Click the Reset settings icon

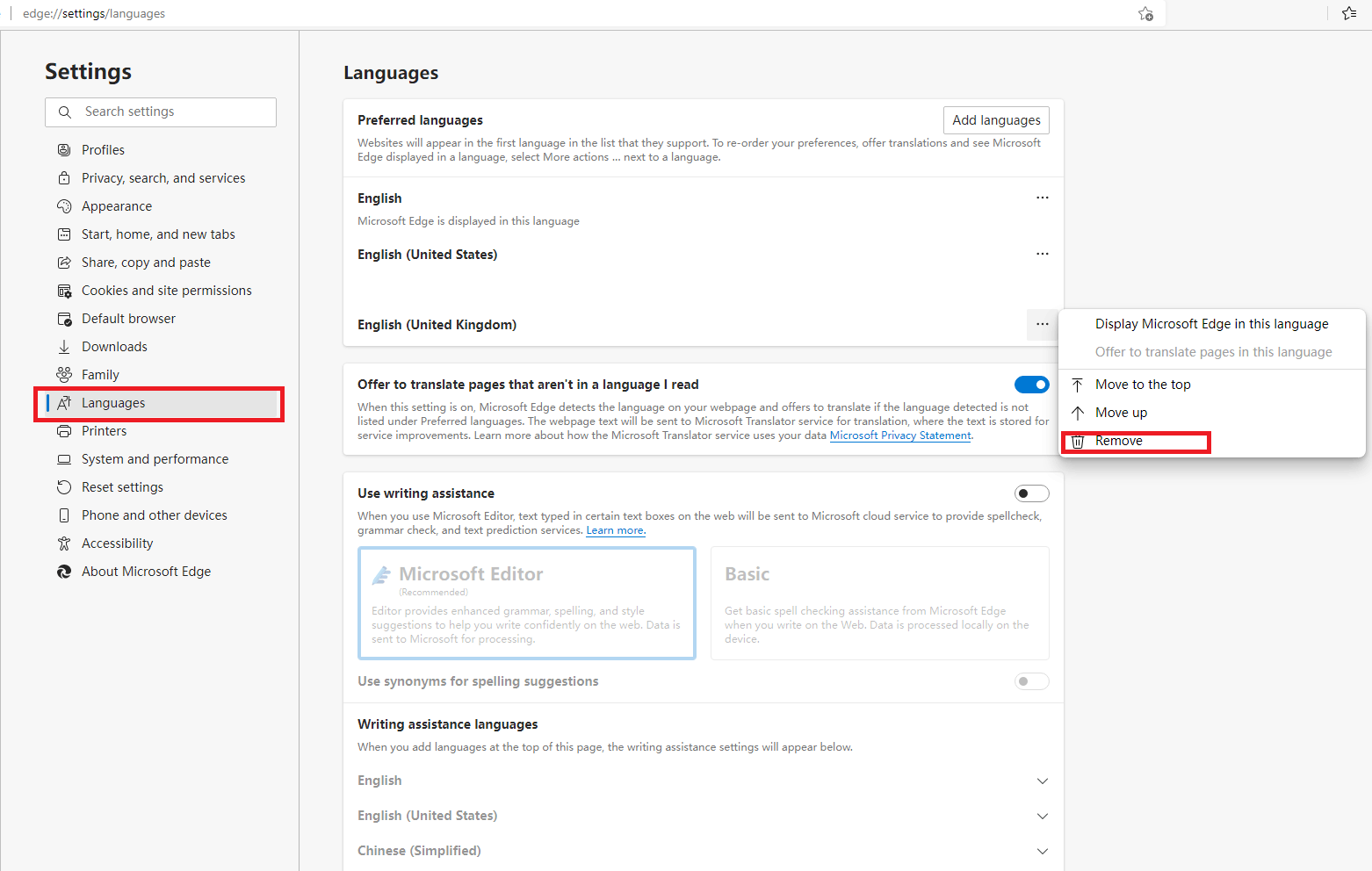pyautogui.click(x=64, y=487)
